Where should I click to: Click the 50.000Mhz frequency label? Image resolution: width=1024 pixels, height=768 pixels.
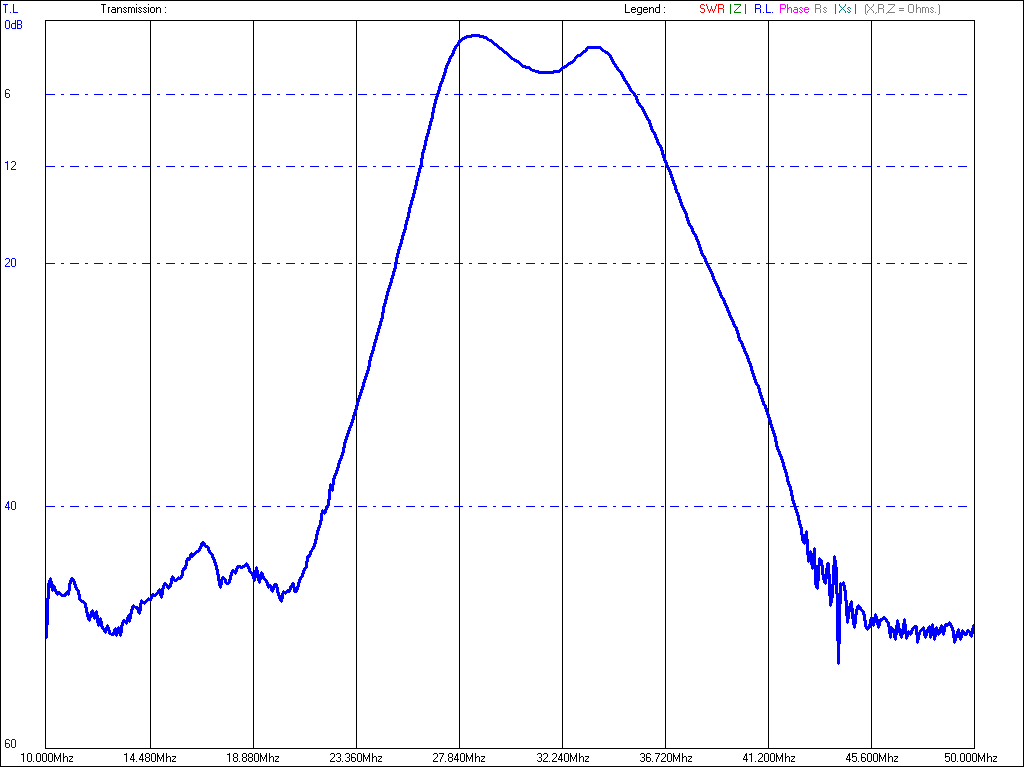(970, 758)
